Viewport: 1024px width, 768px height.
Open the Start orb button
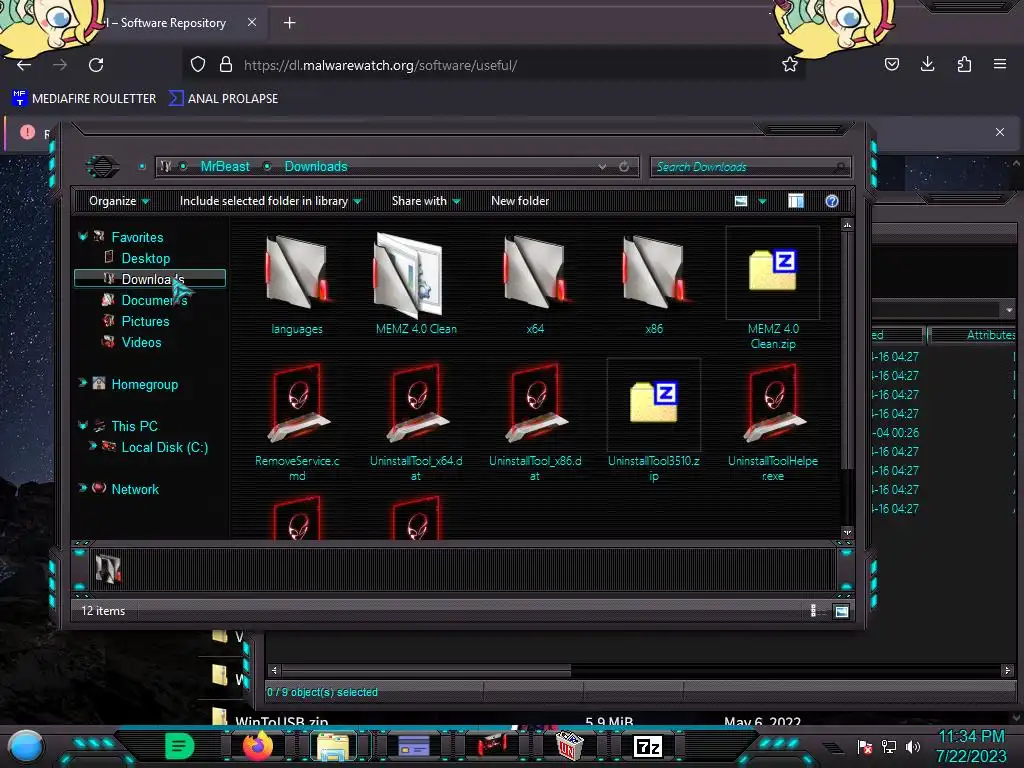click(26, 746)
